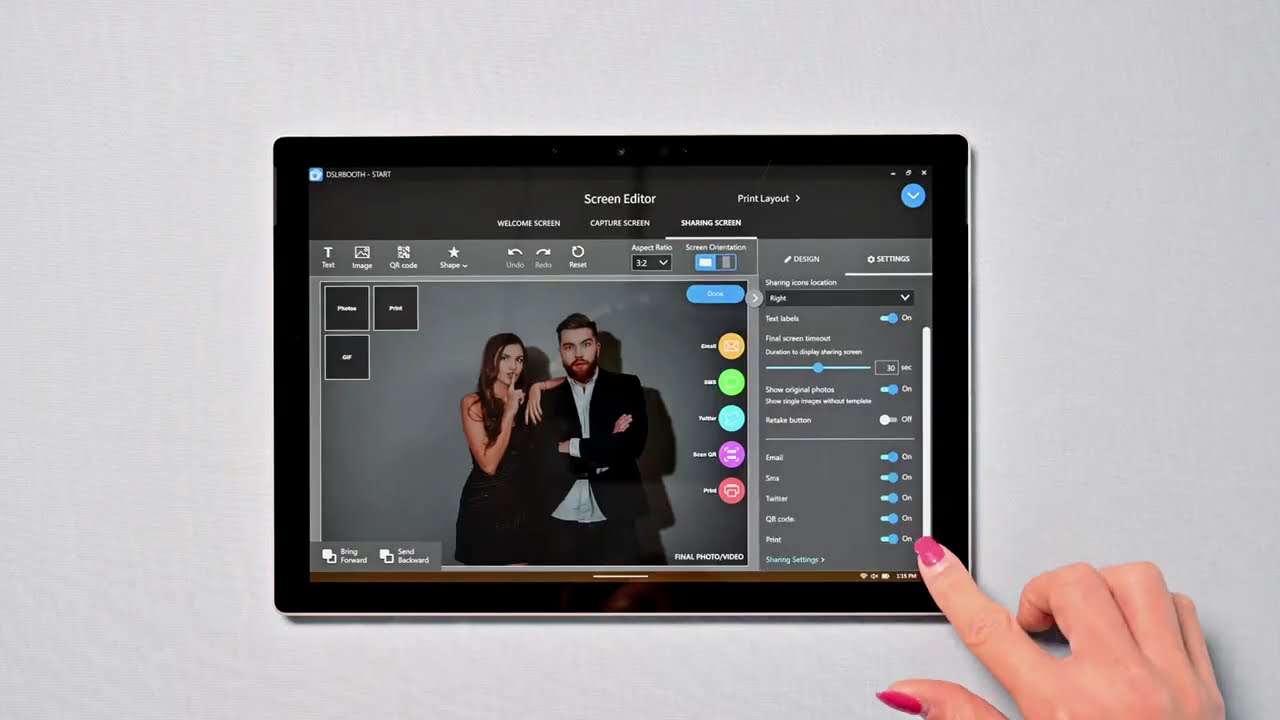Switch to the Welcome Screen tab
Screen dimensions: 1280x720
[528, 223]
